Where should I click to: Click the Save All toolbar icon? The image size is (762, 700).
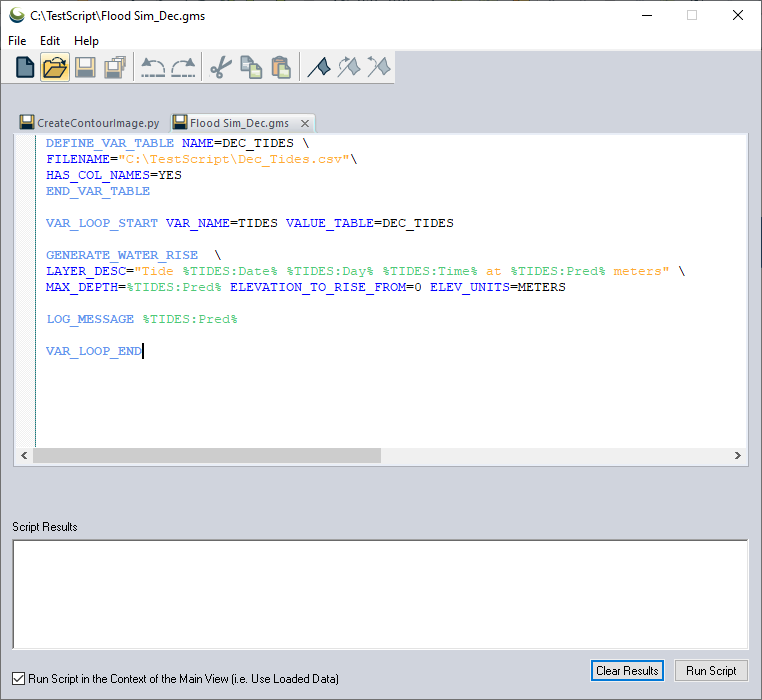(115, 68)
